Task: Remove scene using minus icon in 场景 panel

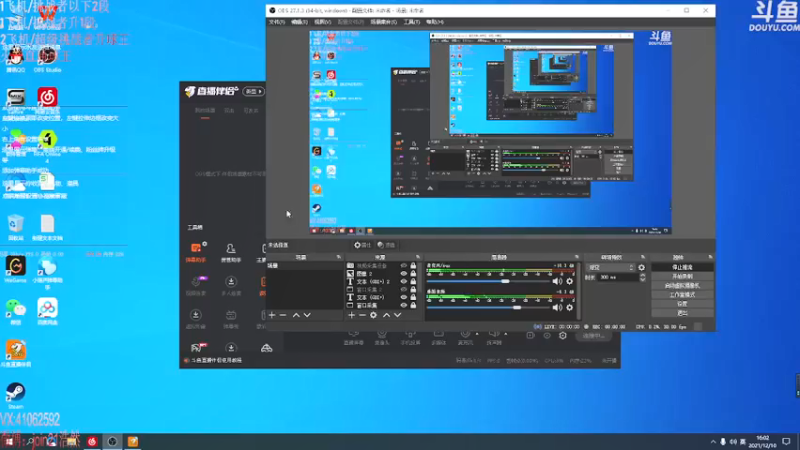Action: coord(283,315)
